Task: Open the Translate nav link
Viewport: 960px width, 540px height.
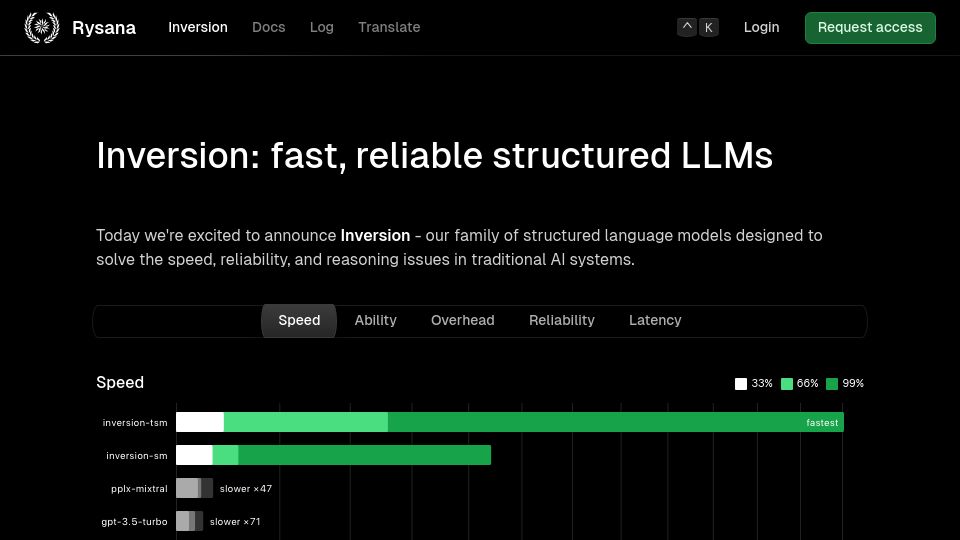Action: point(389,27)
